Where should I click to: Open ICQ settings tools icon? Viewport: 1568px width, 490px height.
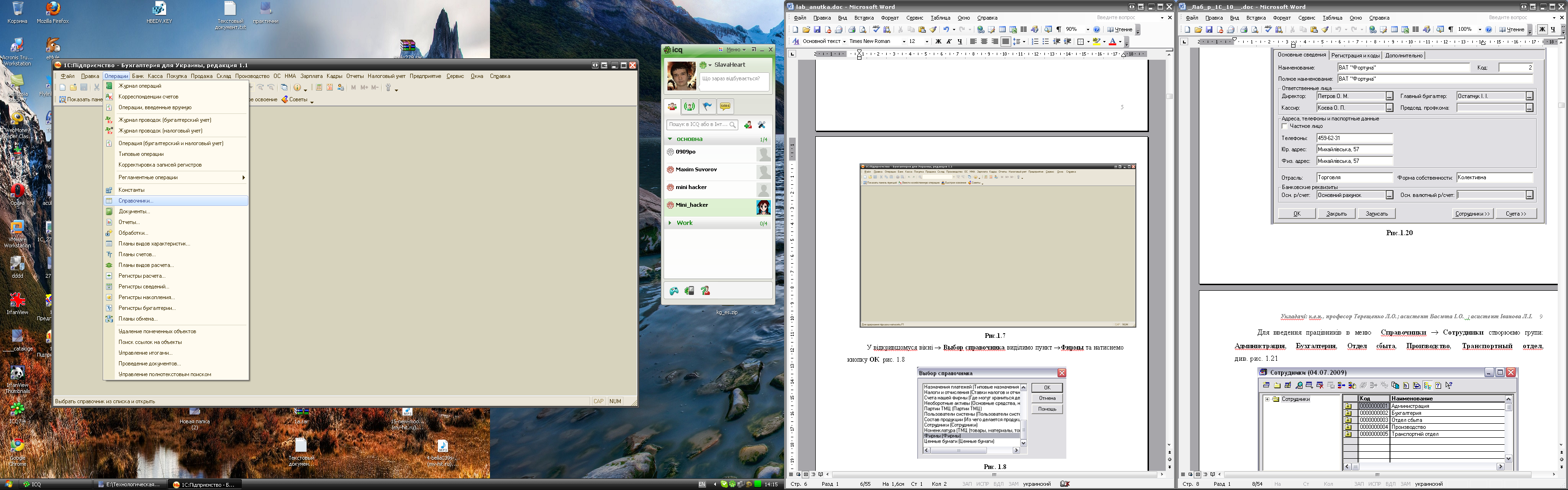[x=762, y=125]
